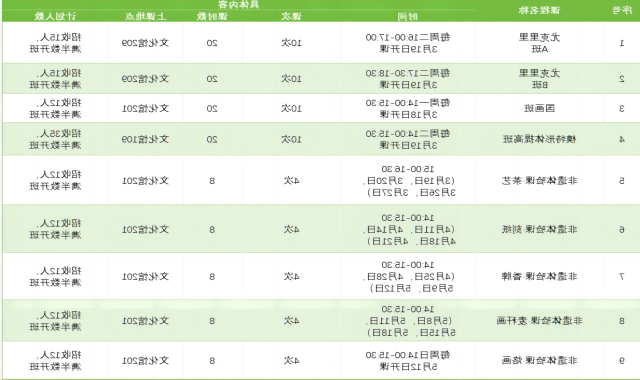
Task: Click 4次 in the 香牌 row
Action: (x=291, y=277)
